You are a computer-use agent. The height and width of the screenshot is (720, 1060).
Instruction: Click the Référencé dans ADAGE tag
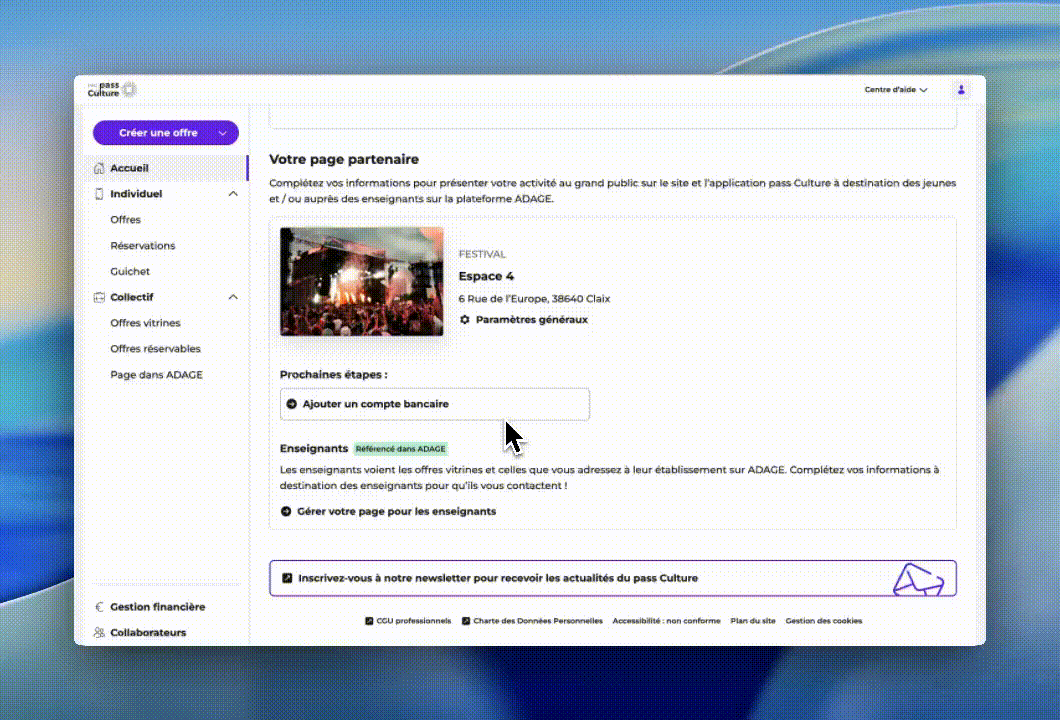pos(400,449)
